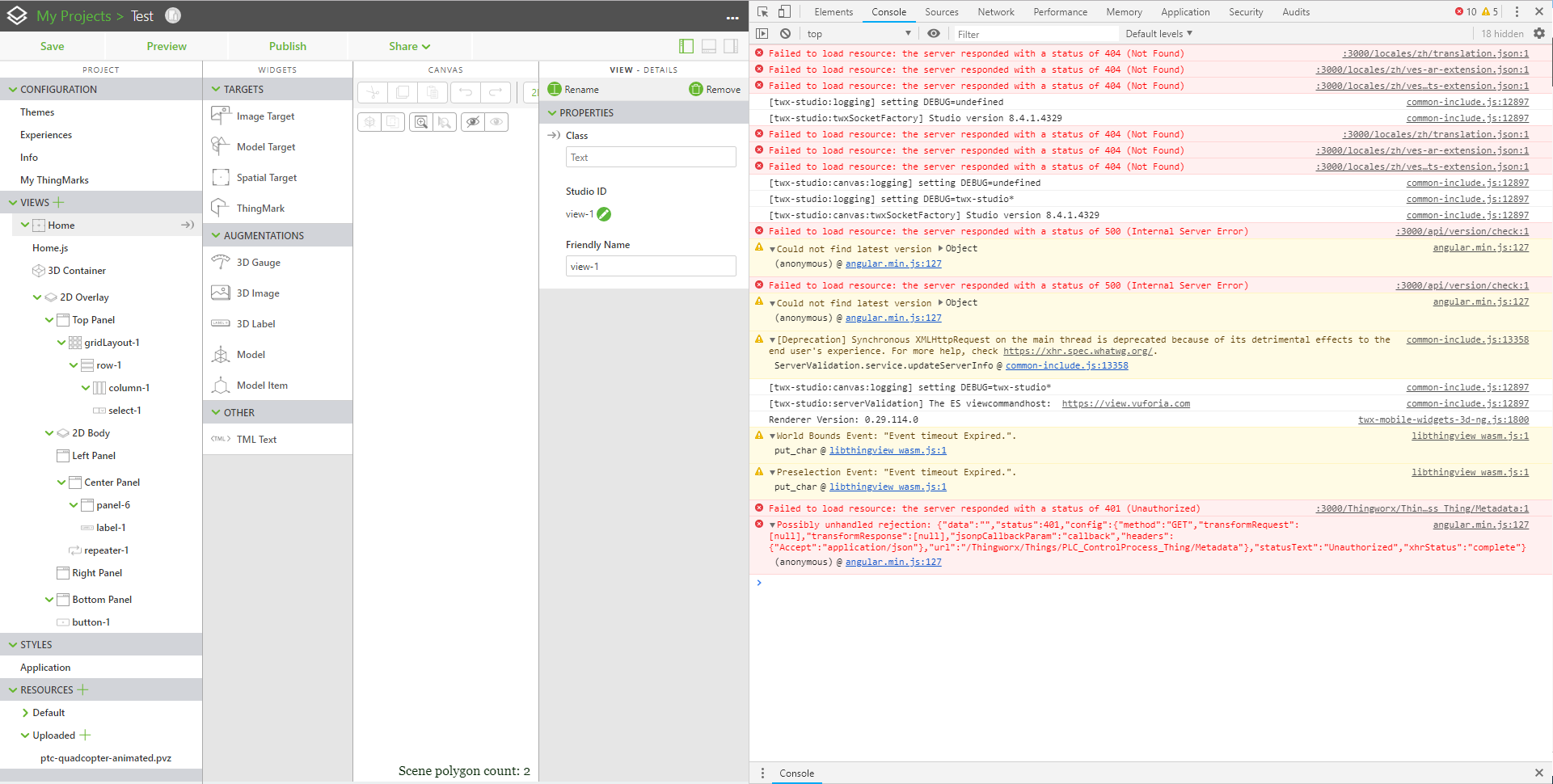Add a 3D Gauge augmentation
Viewport: 1553px width, 784px height.
262,262
